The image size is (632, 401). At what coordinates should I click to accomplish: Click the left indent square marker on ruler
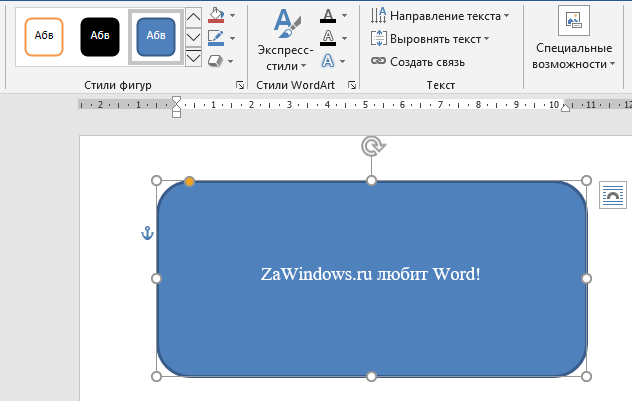[x=176, y=114]
